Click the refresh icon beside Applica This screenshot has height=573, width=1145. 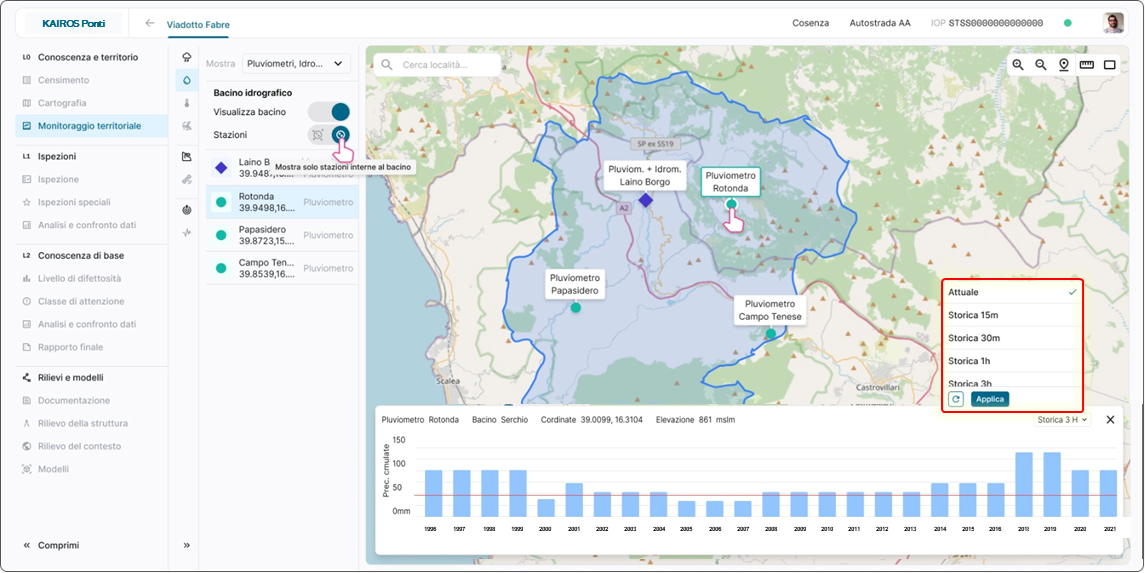(x=956, y=399)
